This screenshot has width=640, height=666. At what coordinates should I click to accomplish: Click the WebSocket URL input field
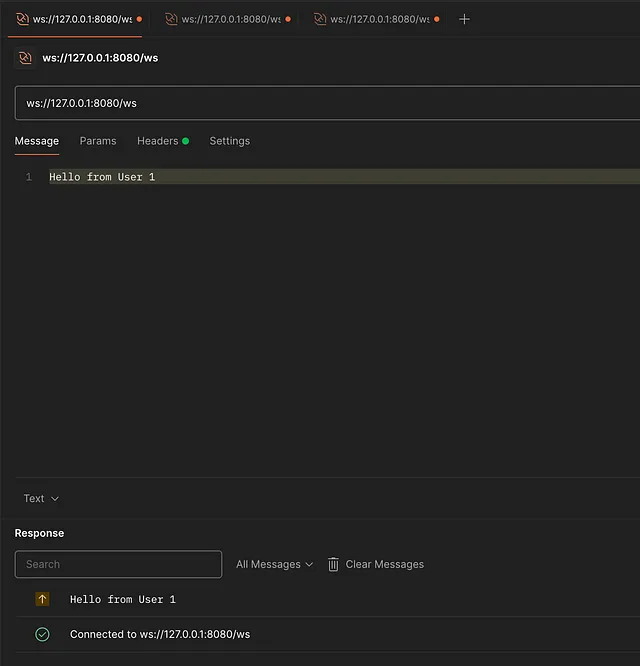tap(326, 103)
